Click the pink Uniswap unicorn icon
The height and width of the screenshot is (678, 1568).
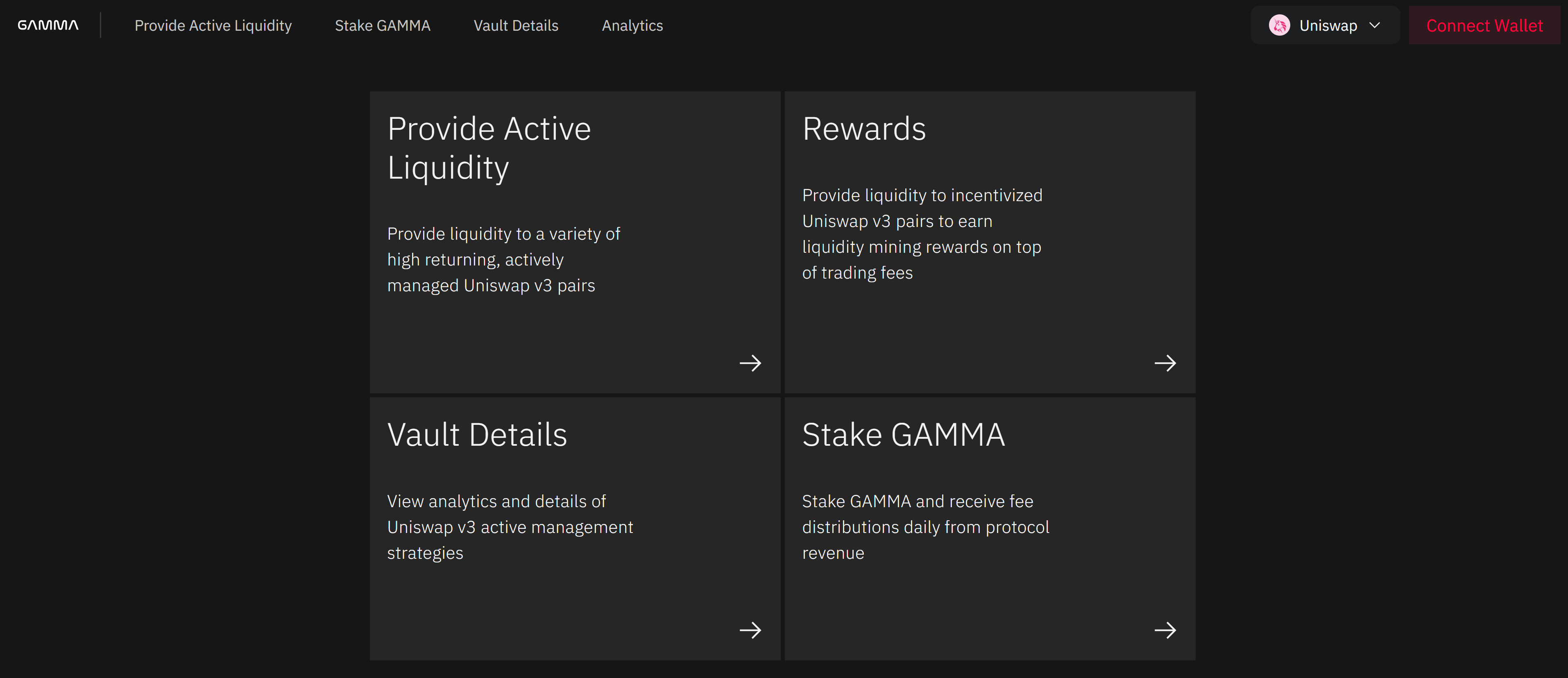click(1279, 25)
